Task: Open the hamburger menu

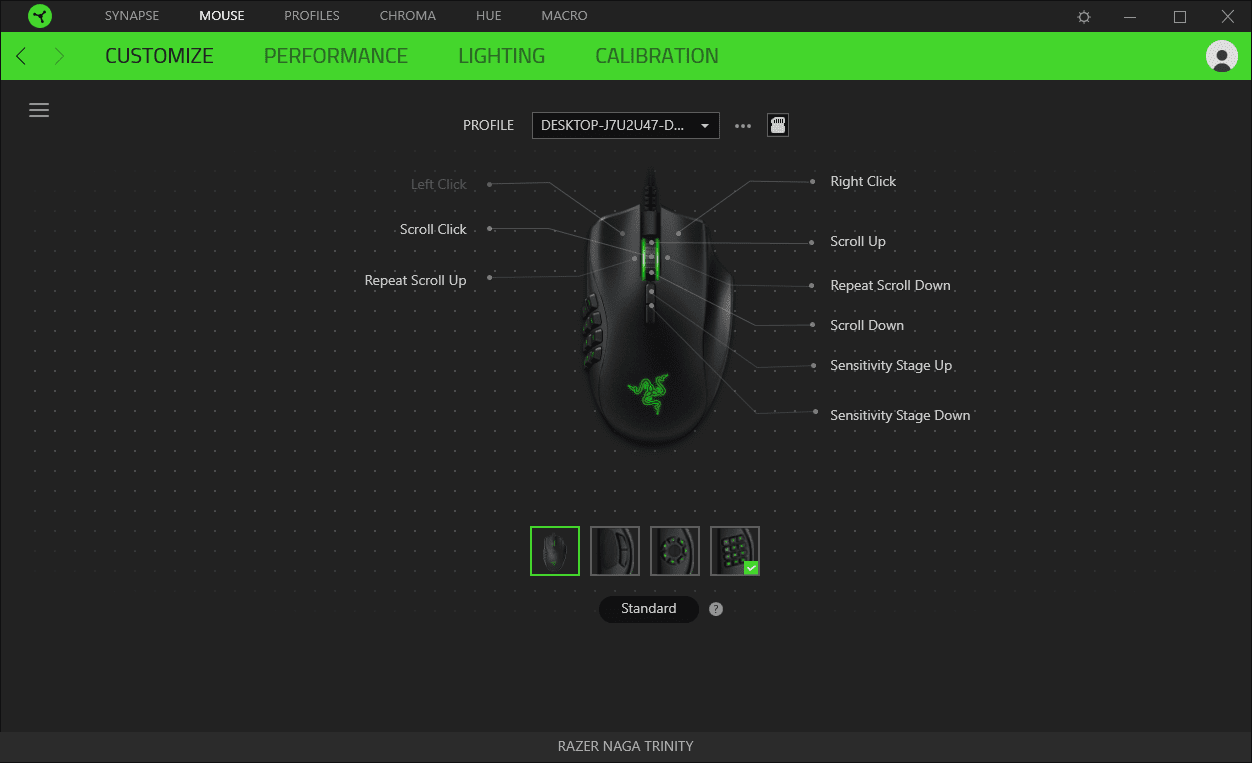Action: [39, 110]
